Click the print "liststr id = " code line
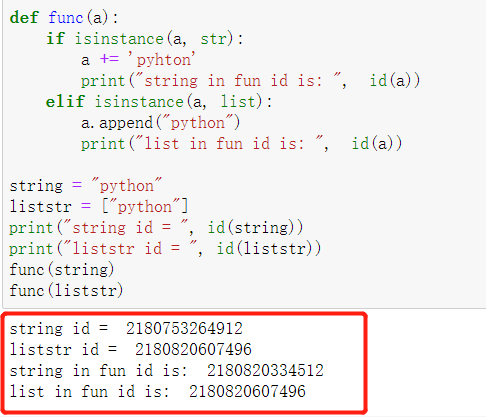486x417 pixels. click(x=165, y=249)
